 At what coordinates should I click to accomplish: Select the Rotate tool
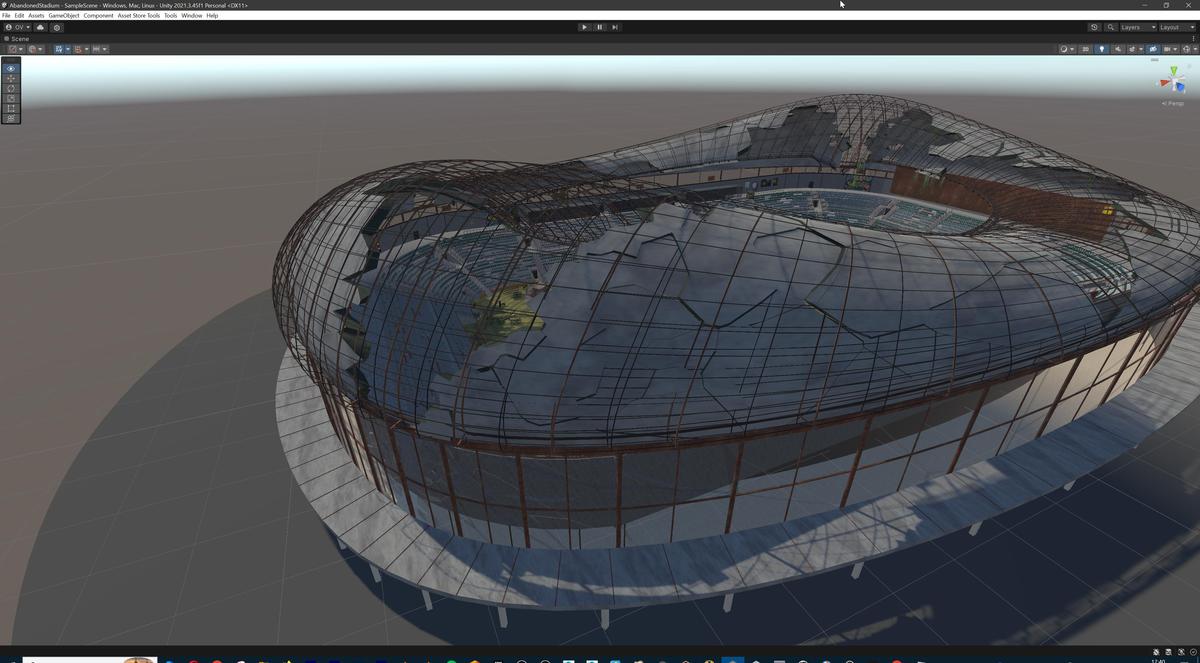[x=10, y=88]
